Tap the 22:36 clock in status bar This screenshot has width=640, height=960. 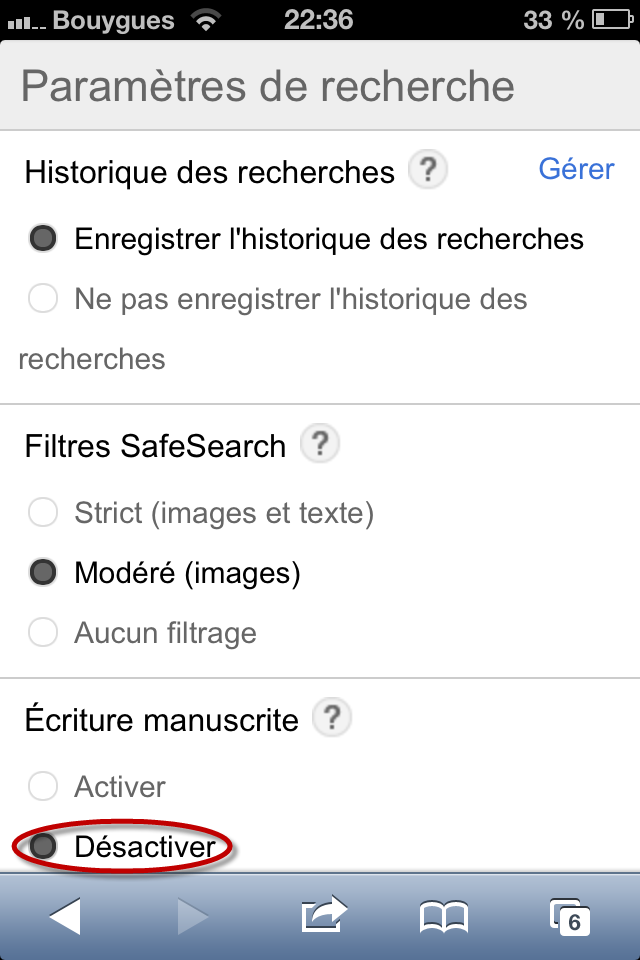[318, 20]
